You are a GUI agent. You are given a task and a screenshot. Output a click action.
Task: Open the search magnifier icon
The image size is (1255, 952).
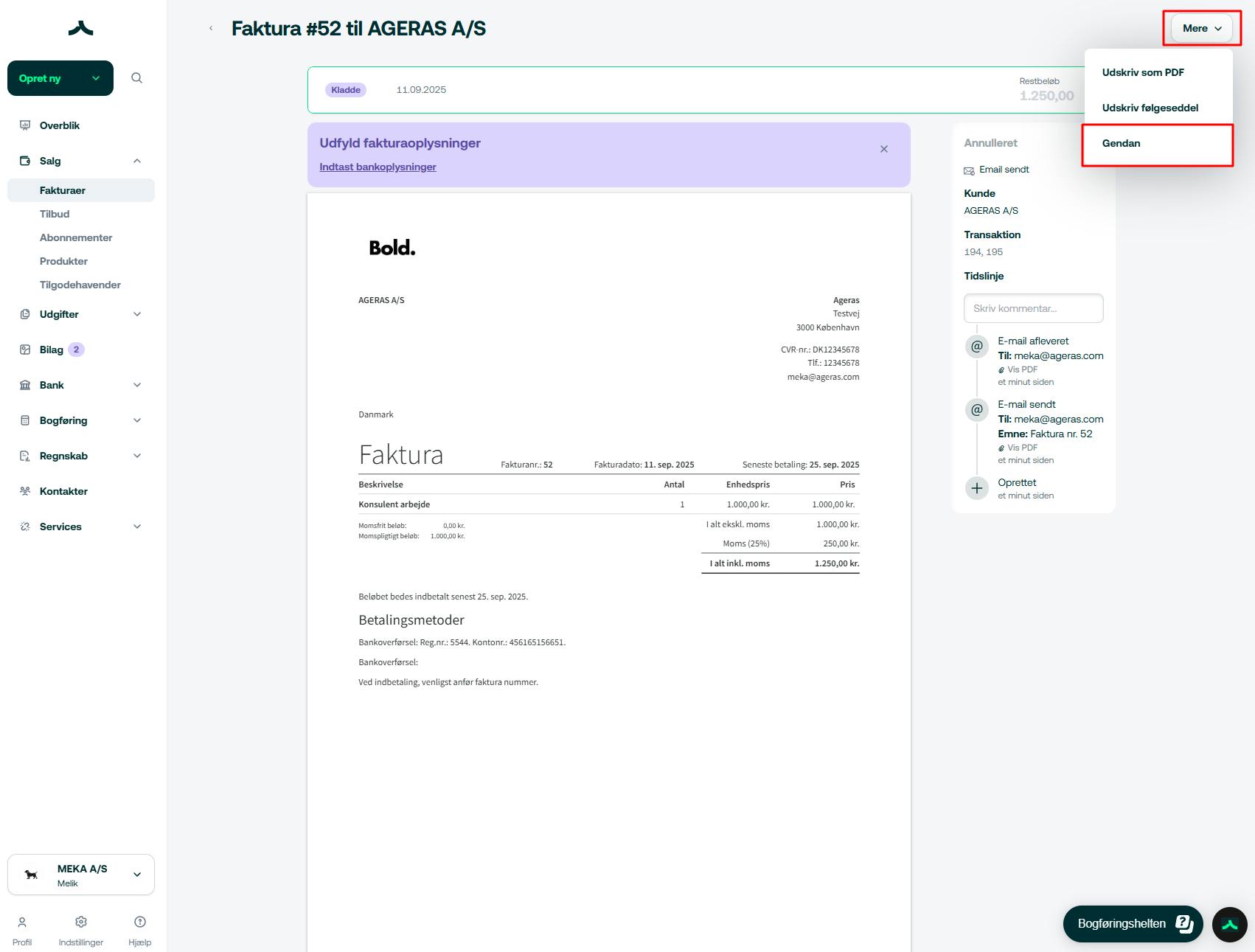tap(136, 78)
